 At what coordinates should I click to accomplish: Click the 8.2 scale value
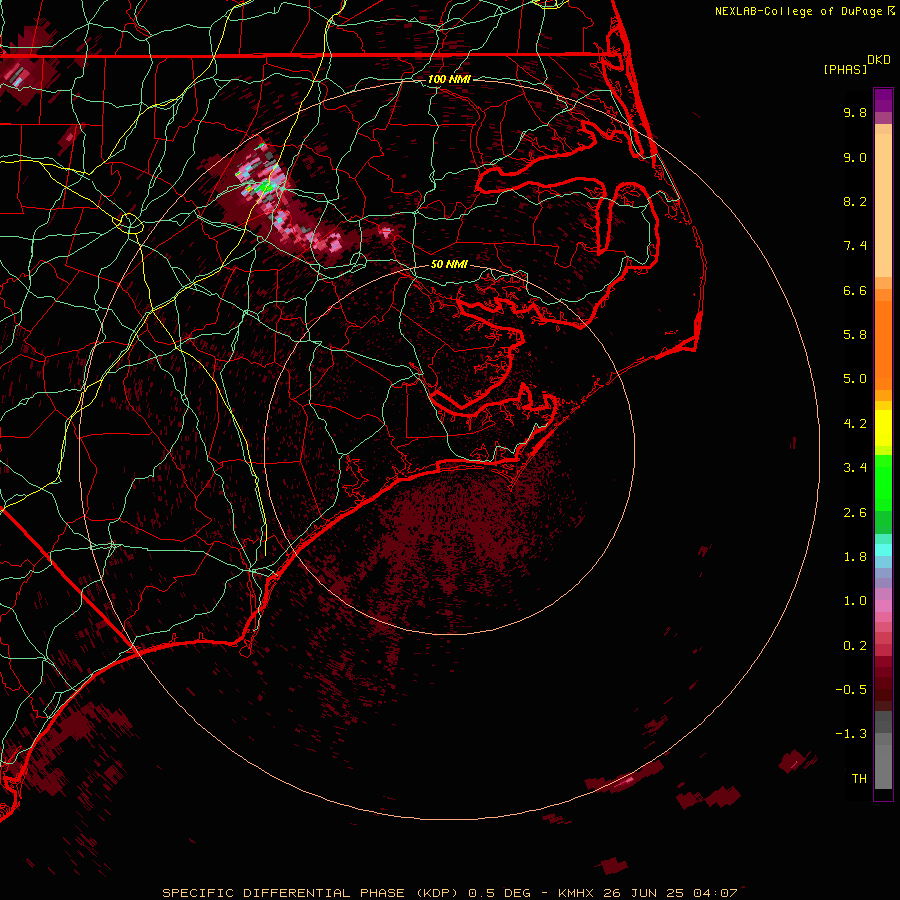click(x=855, y=201)
